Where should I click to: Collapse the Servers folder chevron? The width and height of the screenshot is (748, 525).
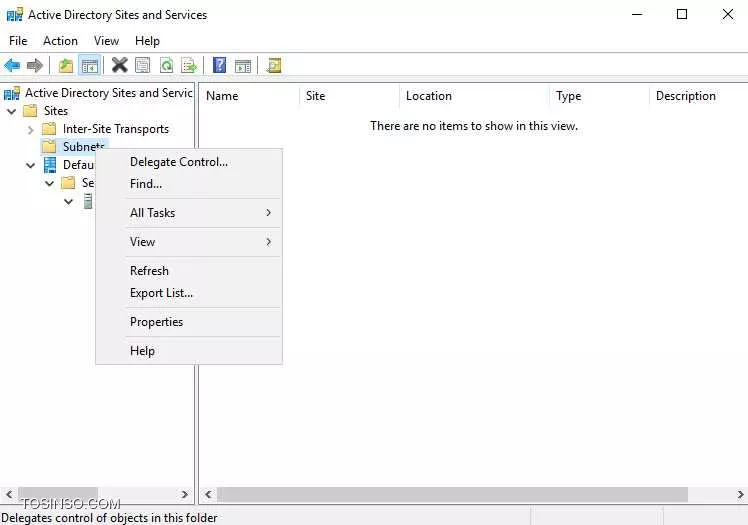click(50, 184)
